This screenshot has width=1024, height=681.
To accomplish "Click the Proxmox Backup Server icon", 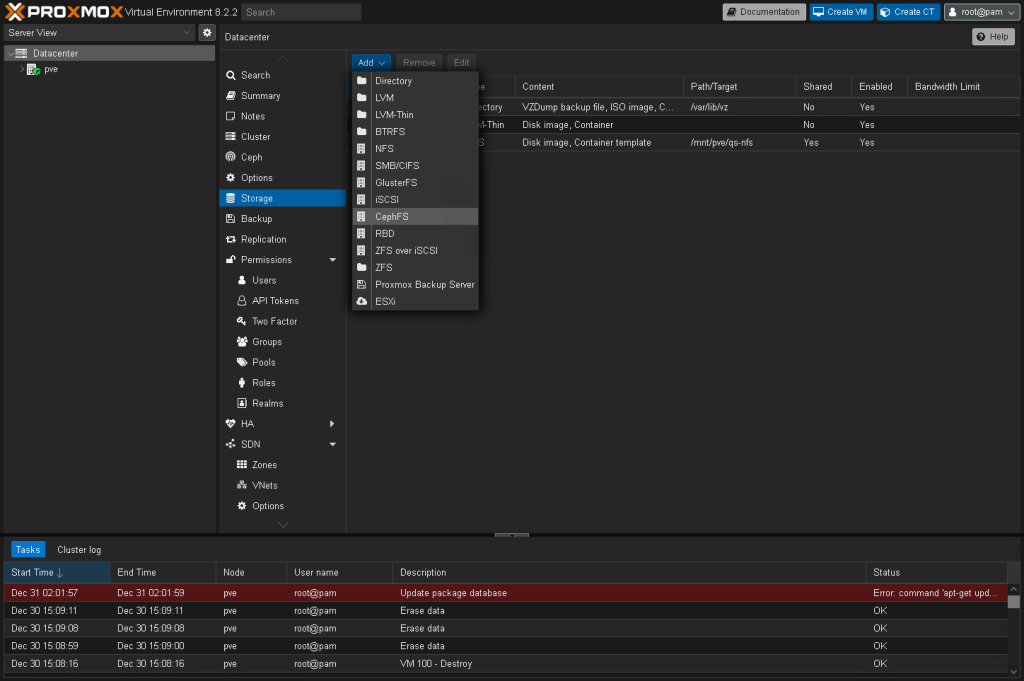I will pyautogui.click(x=362, y=284).
